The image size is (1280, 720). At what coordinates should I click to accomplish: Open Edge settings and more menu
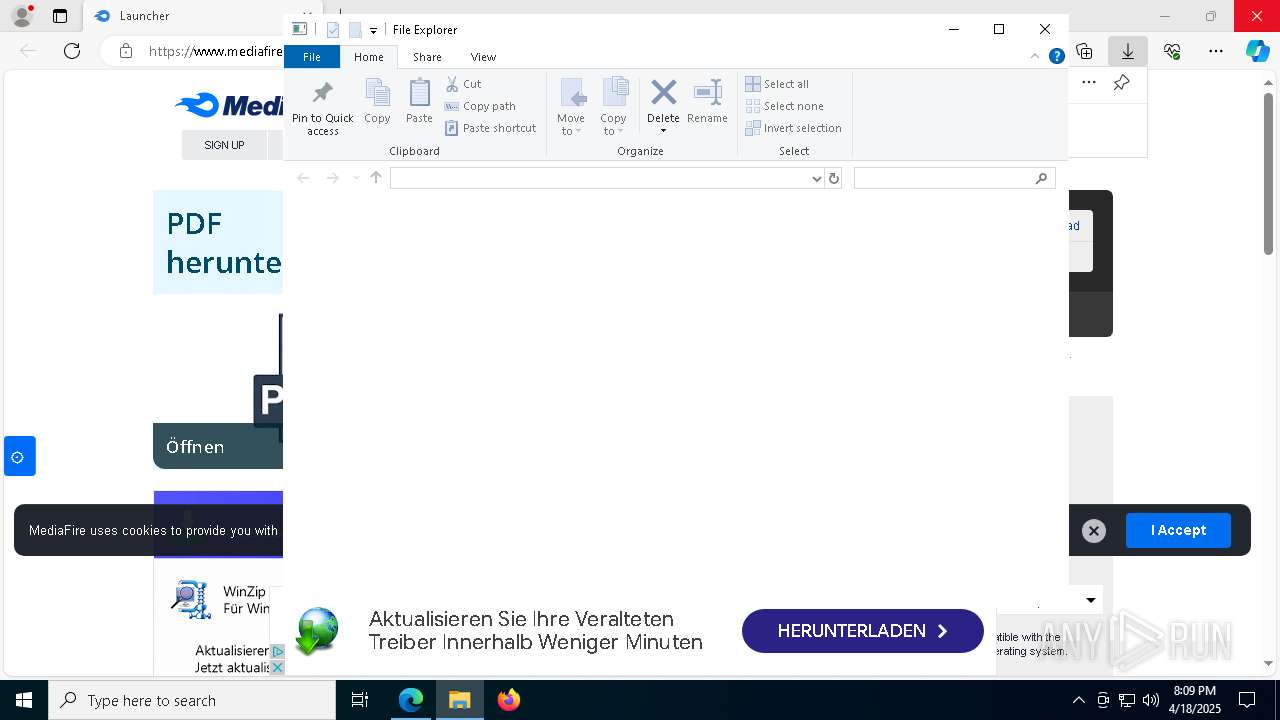(1216, 51)
